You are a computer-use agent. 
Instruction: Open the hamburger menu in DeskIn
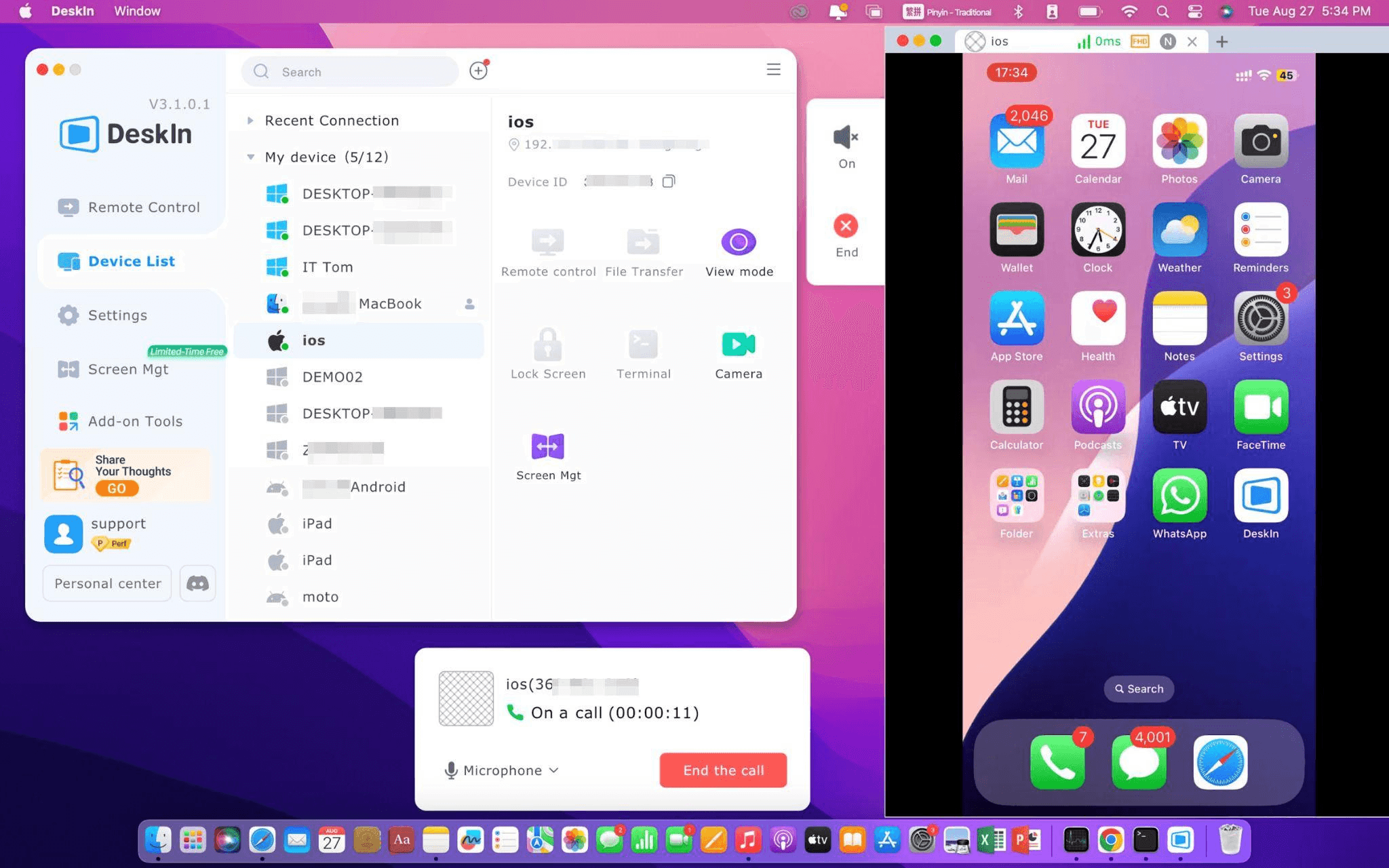point(773,70)
